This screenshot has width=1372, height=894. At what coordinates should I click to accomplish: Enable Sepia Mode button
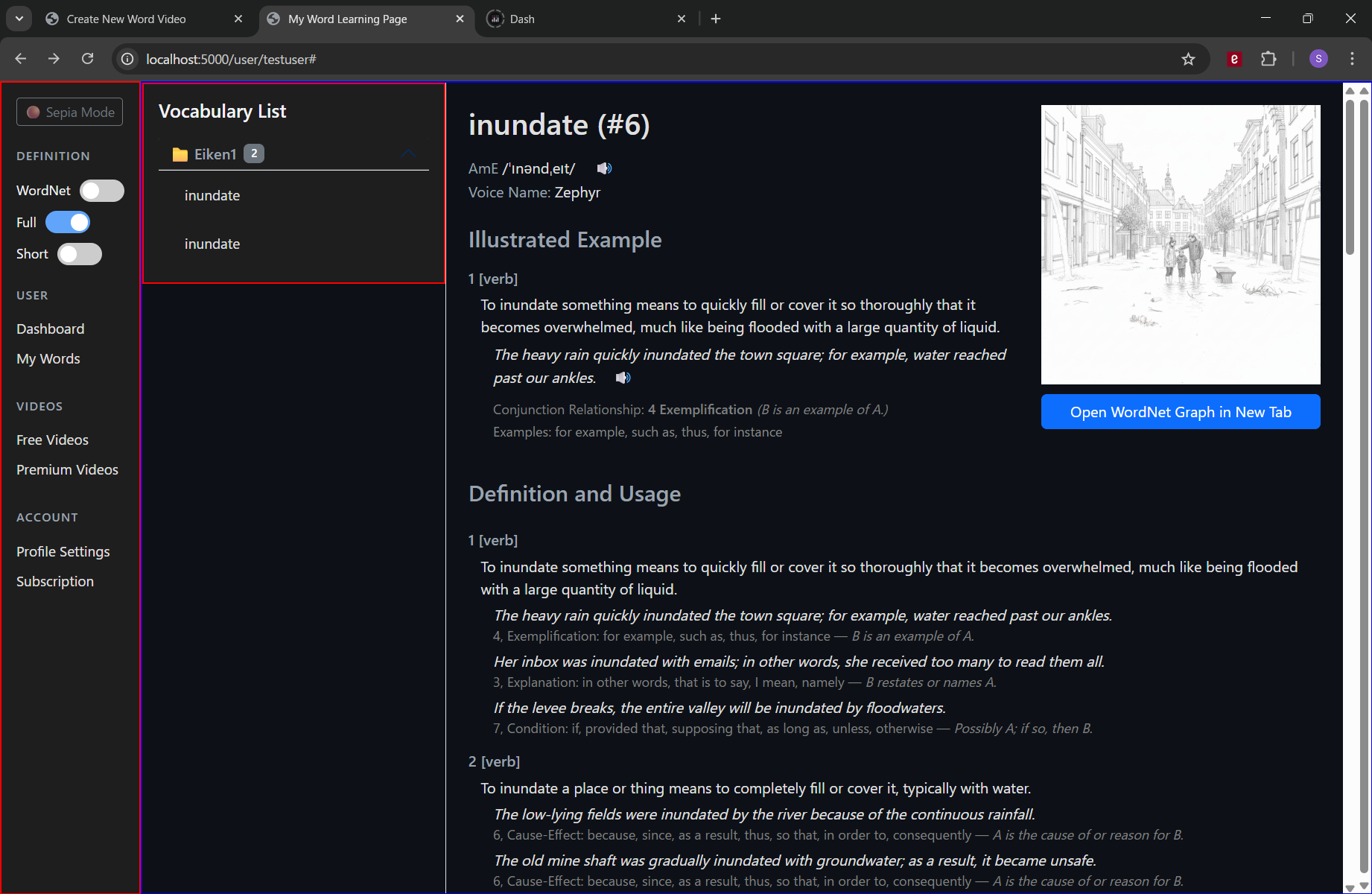(70, 112)
